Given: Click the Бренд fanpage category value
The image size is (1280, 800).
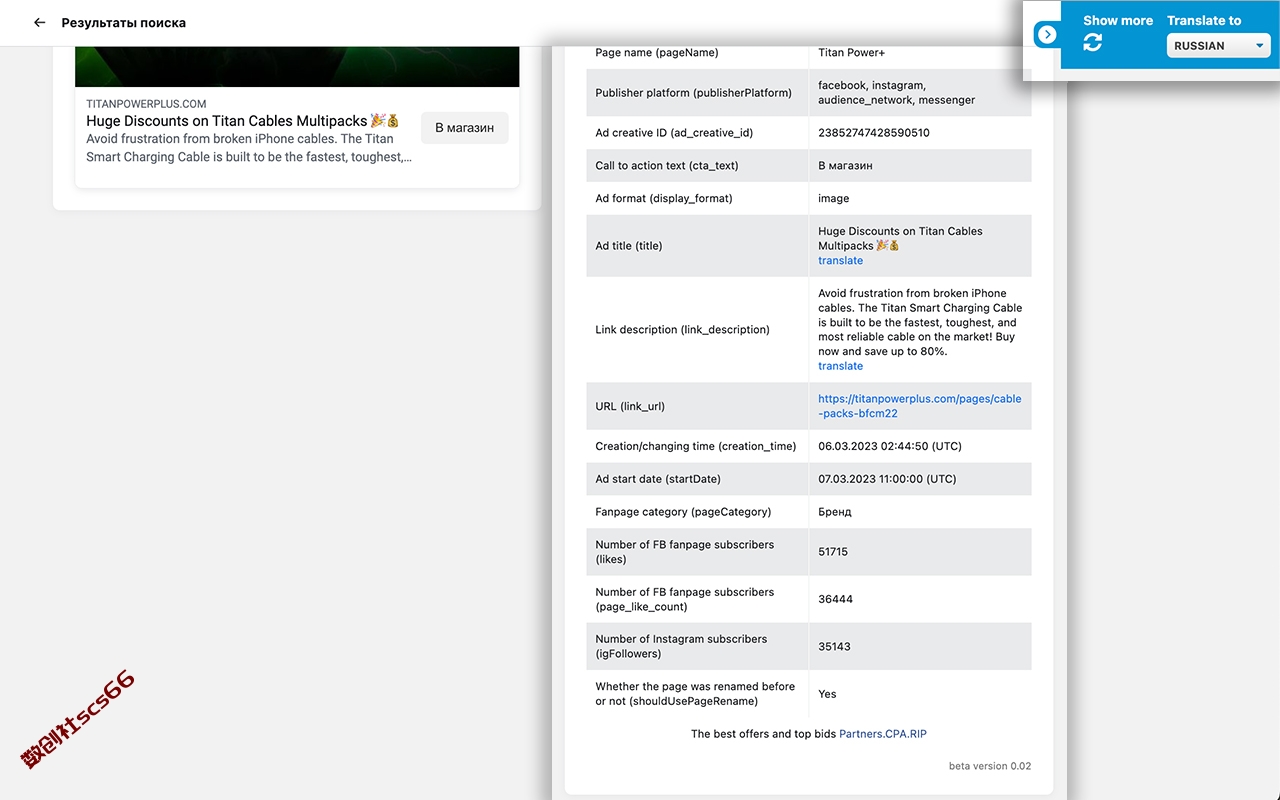Looking at the screenshot, I should tap(835, 512).
